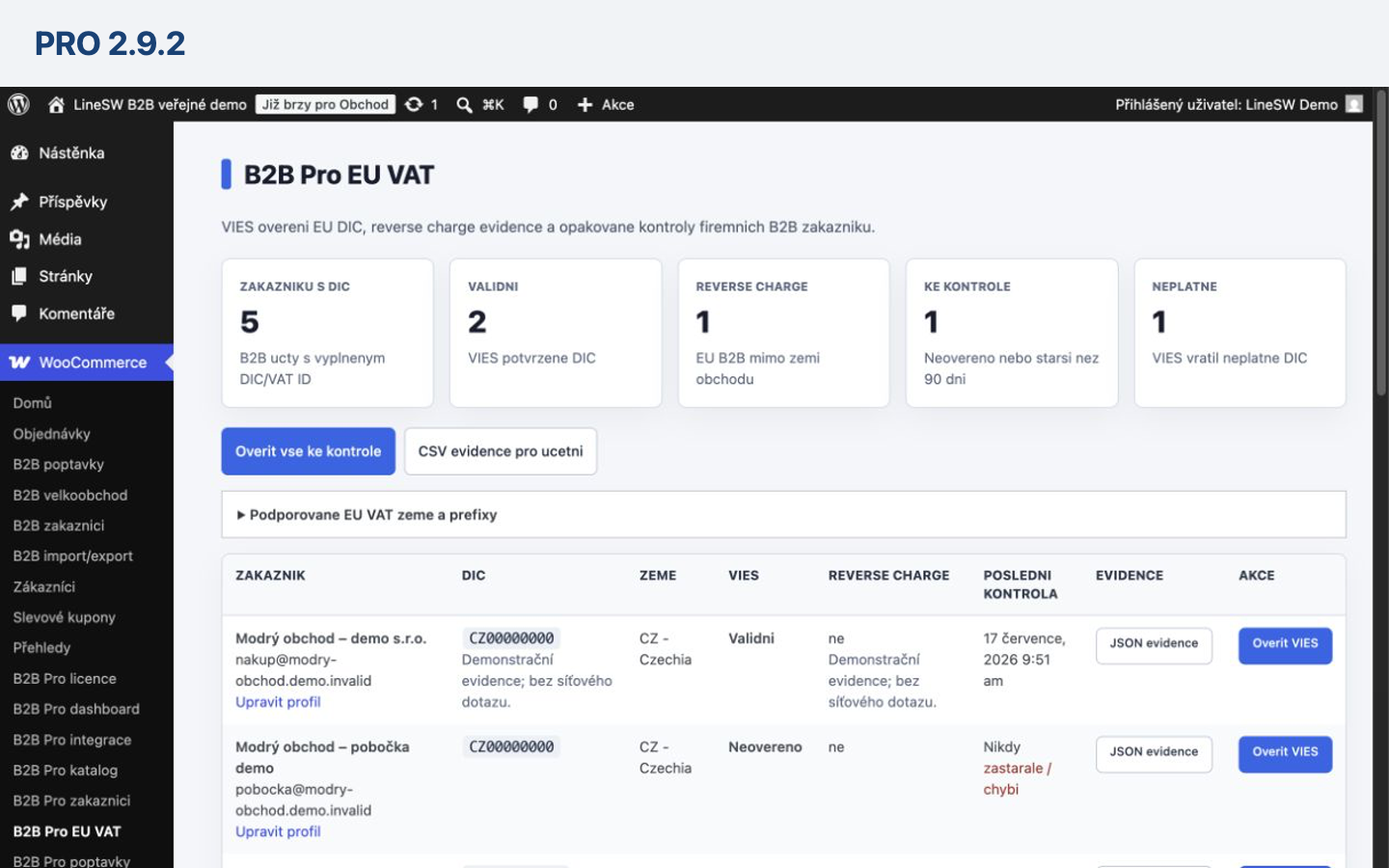
Task: Click the Reverse Charge summary card
Action: (783, 333)
